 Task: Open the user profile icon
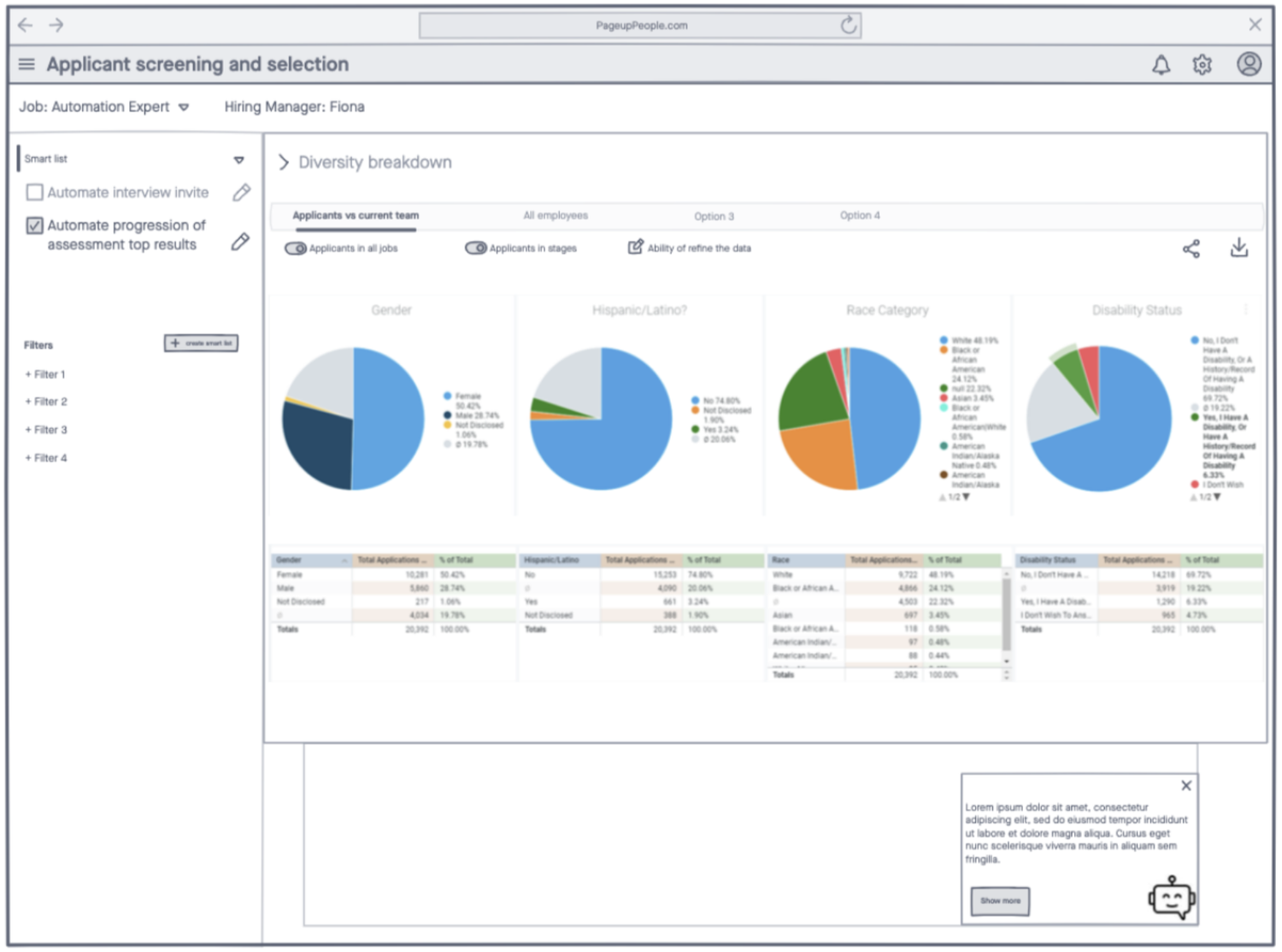pyautogui.click(x=1249, y=64)
